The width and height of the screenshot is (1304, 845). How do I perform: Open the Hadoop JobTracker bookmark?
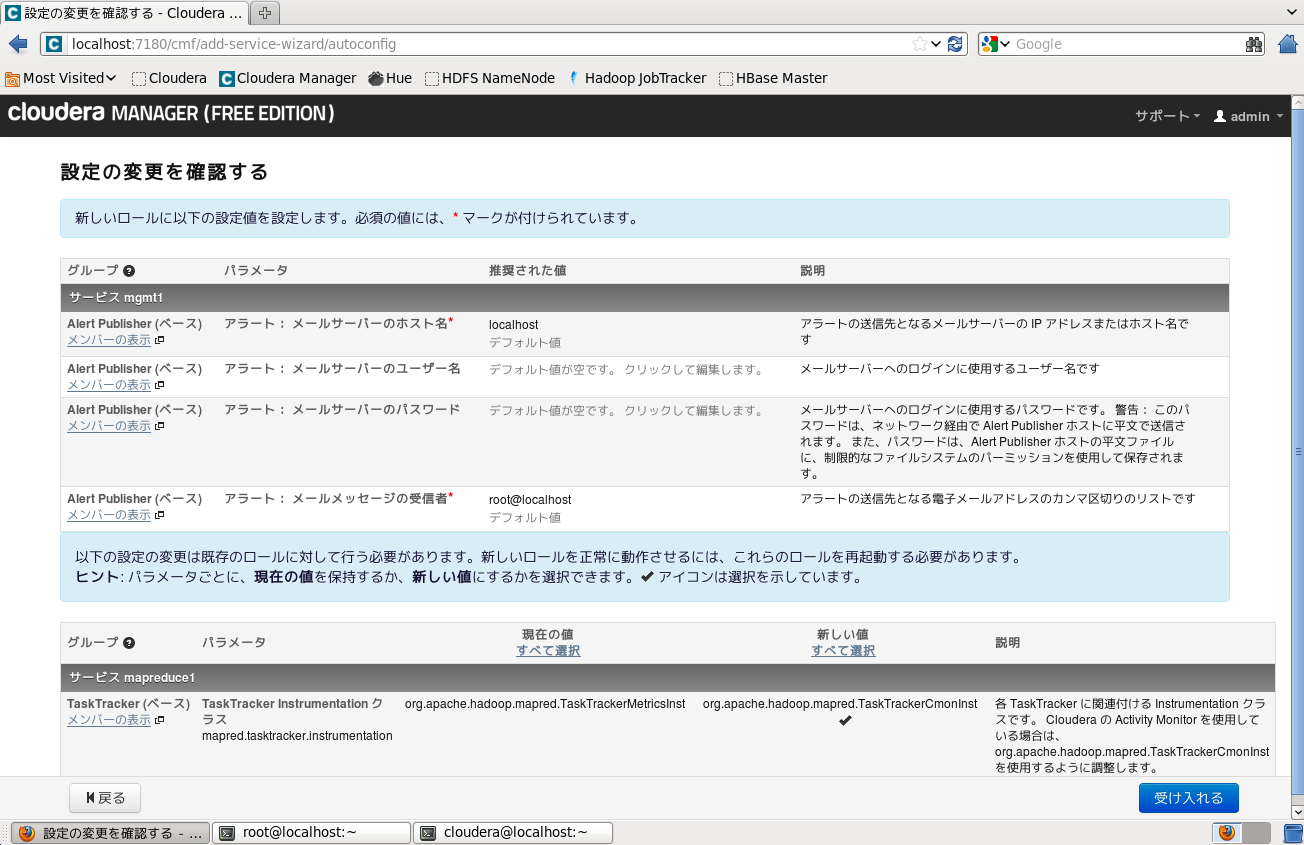pos(636,78)
